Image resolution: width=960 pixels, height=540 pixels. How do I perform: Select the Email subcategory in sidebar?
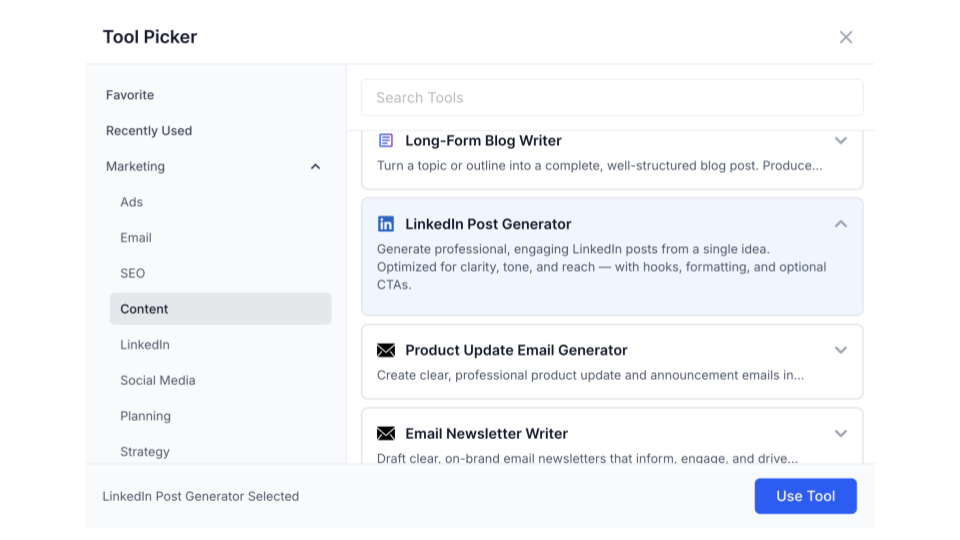click(x=136, y=238)
